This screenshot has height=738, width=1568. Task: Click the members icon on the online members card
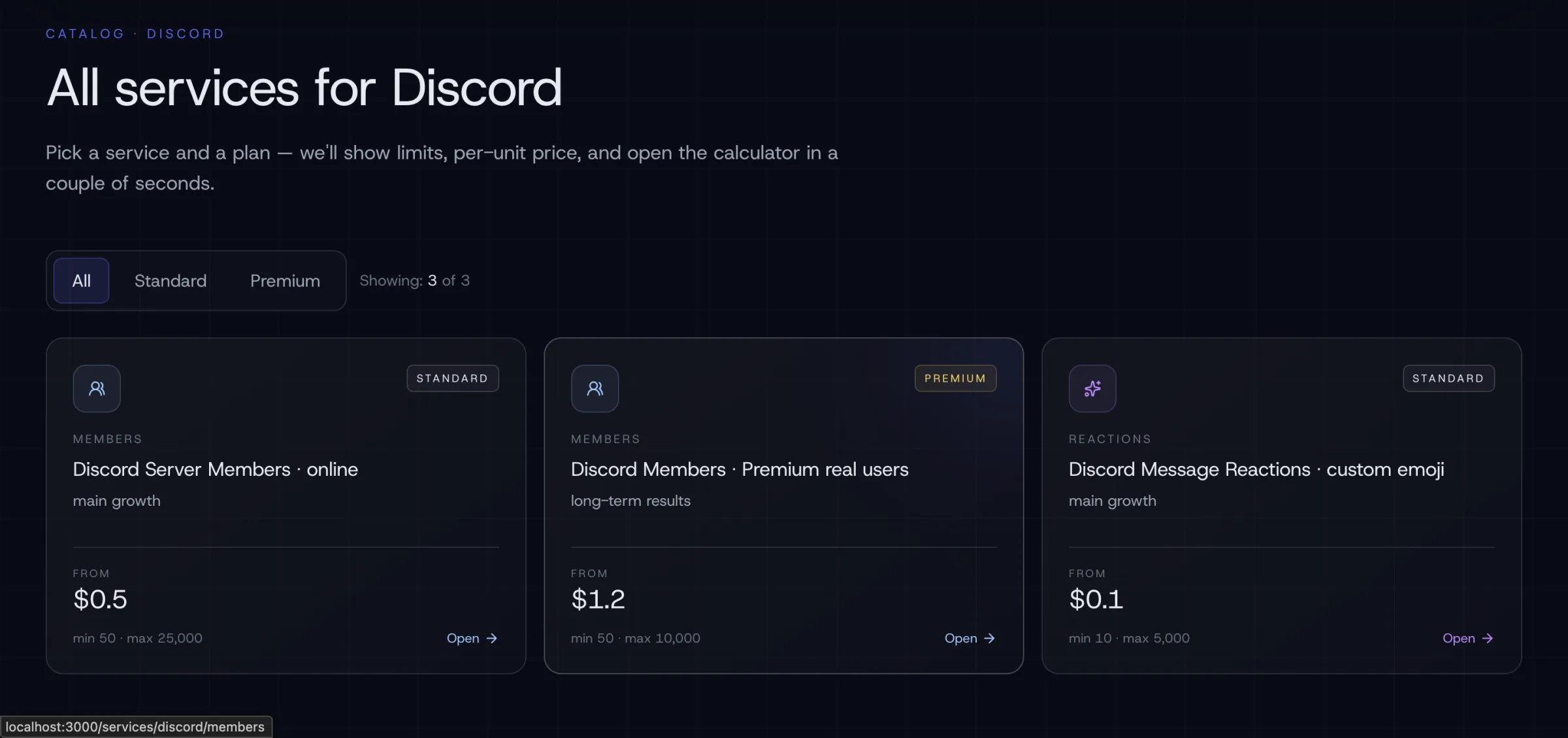97,388
